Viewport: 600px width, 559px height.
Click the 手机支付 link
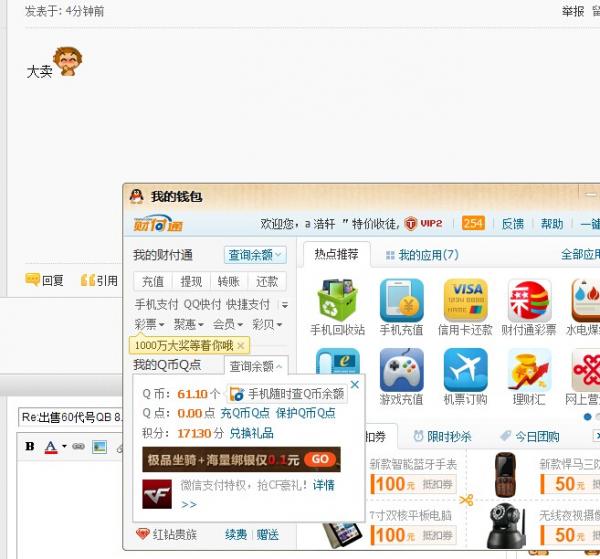157,305
